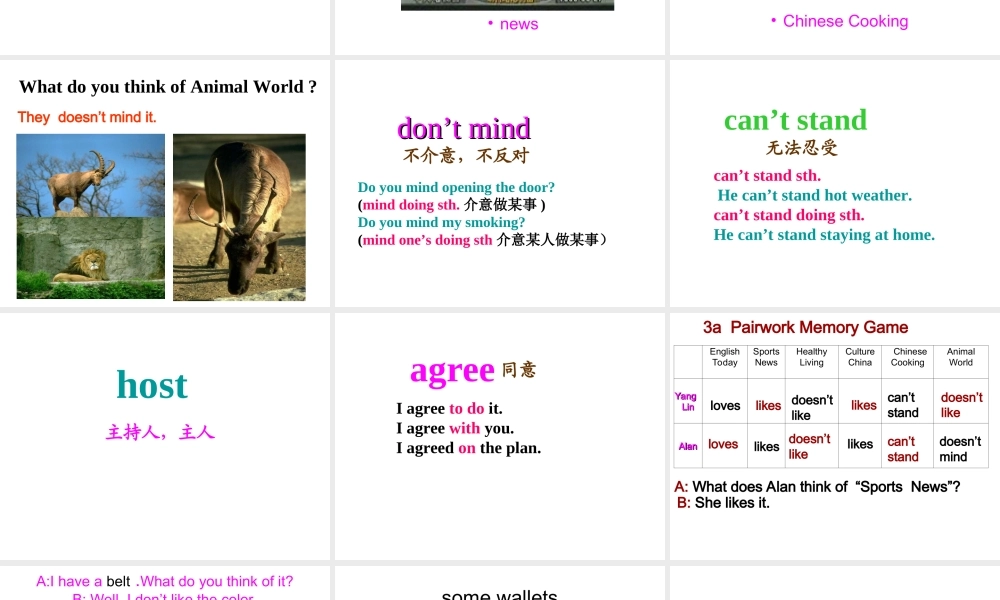Select the blue "host" title
The height and width of the screenshot is (600, 1000).
pyautogui.click(x=151, y=385)
